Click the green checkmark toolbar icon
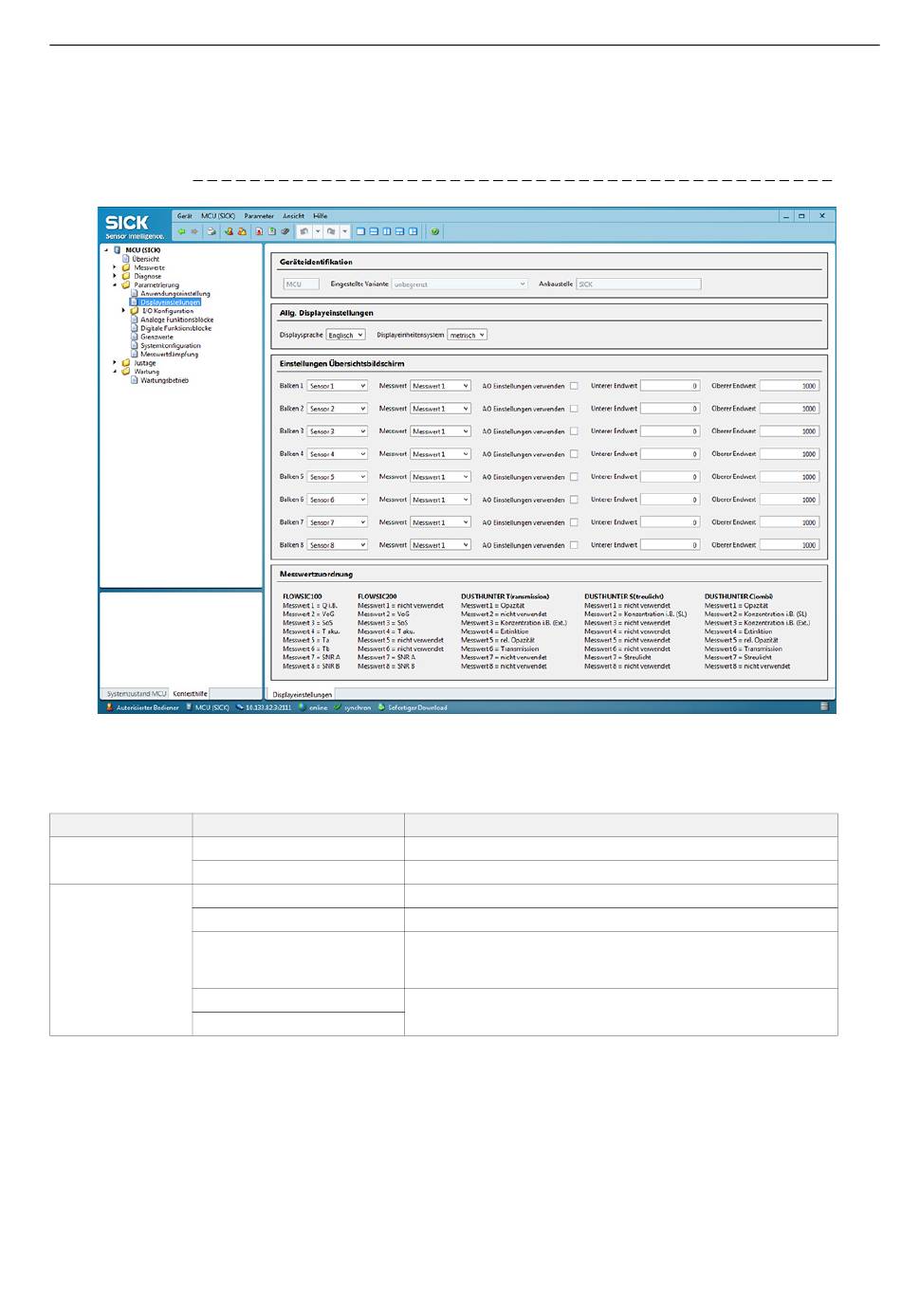This screenshot has height=1316, width=901. pos(435,231)
